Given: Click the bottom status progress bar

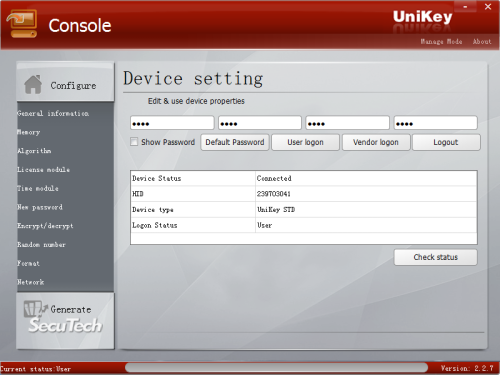Looking at the screenshot, I should pyautogui.click(x=276, y=368).
